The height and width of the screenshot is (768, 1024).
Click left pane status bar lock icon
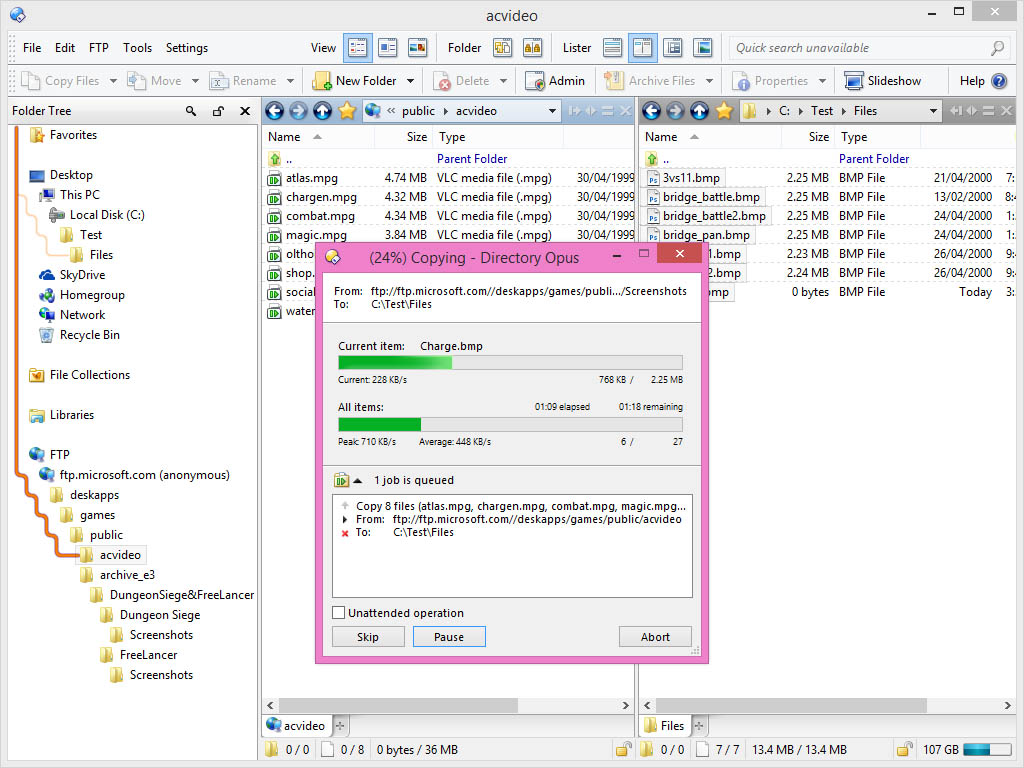(x=624, y=750)
